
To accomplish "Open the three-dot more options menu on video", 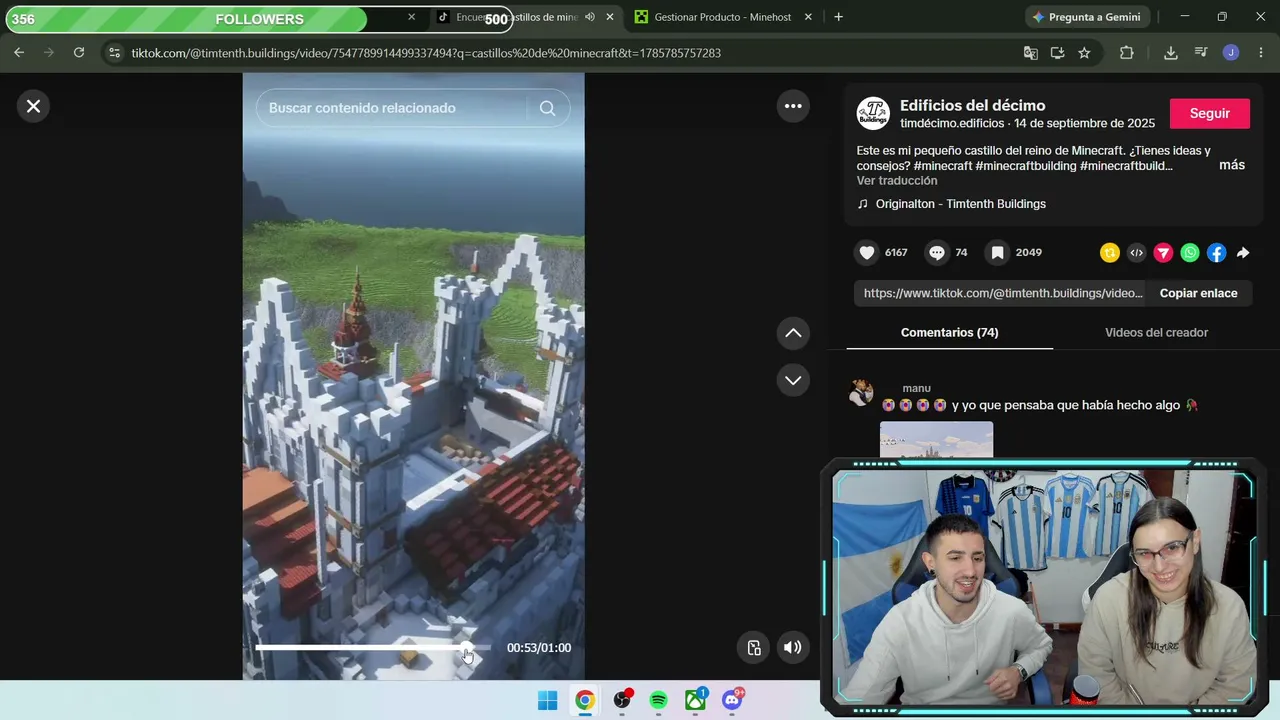I will point(793,106).
